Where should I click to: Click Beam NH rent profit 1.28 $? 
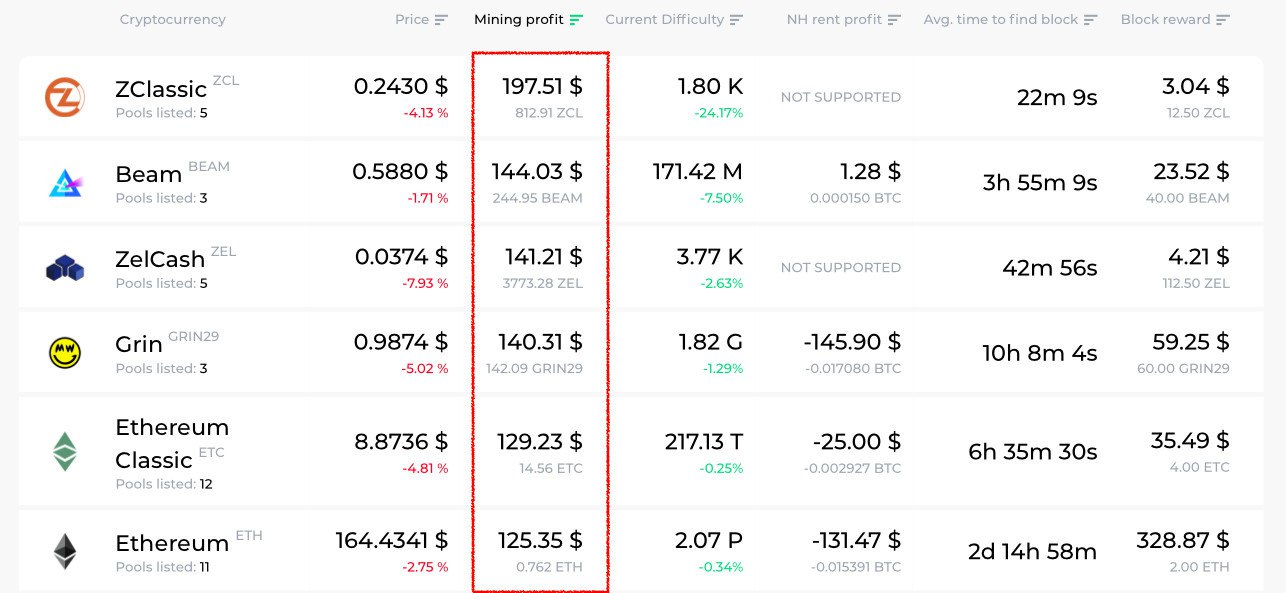[x=870, y=172]
